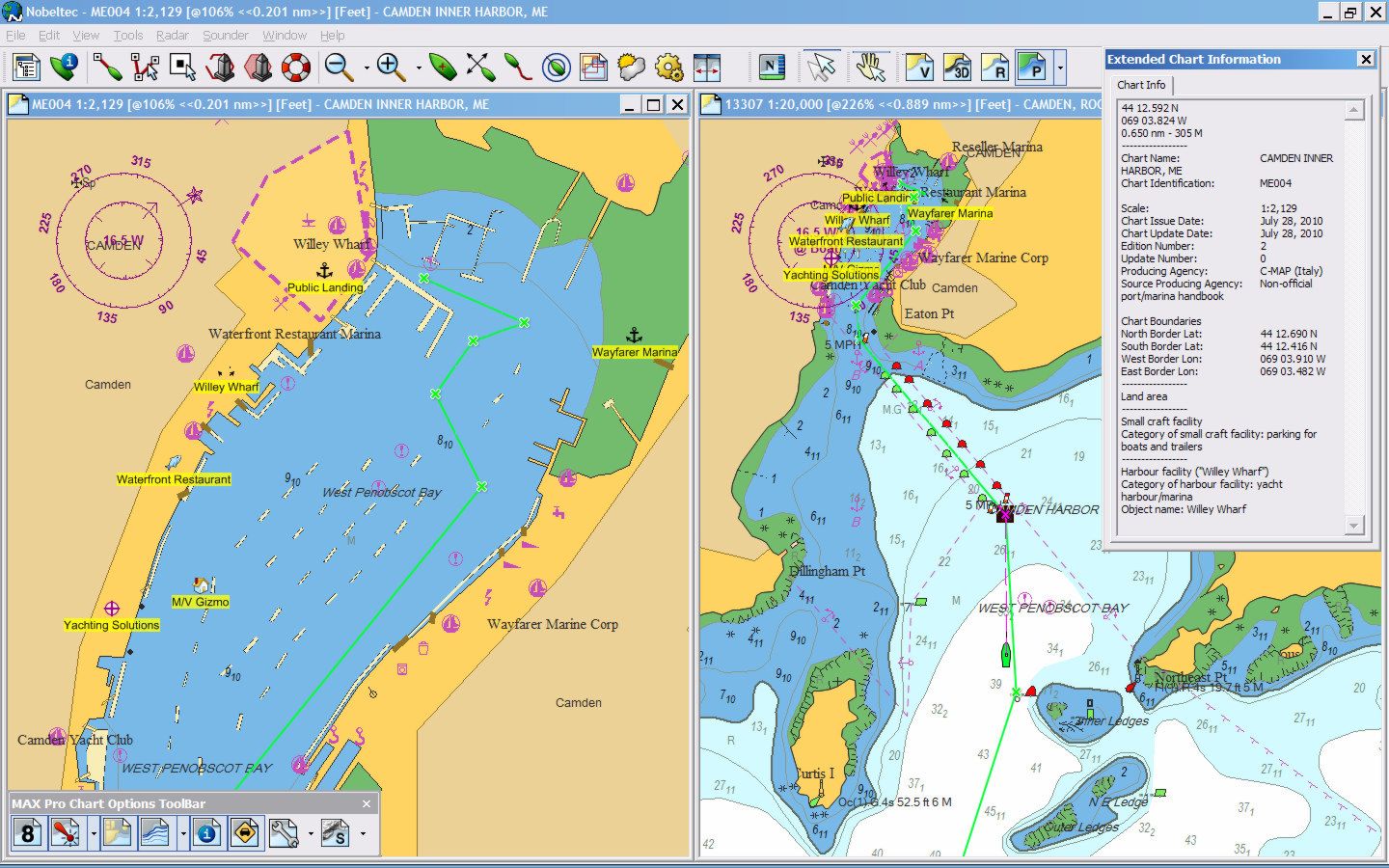
Task: Click the boat track line icon
Action: click(x=518, y=68)
